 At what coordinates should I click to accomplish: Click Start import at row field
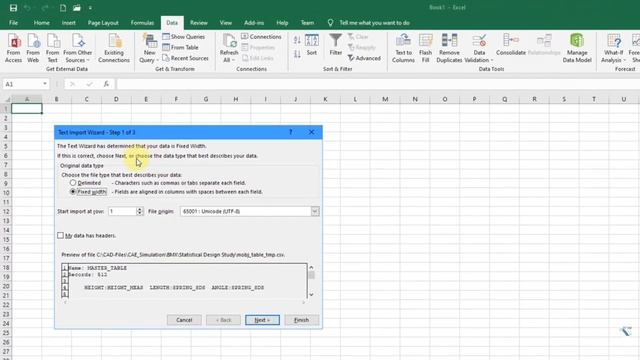tap(122, 211)
